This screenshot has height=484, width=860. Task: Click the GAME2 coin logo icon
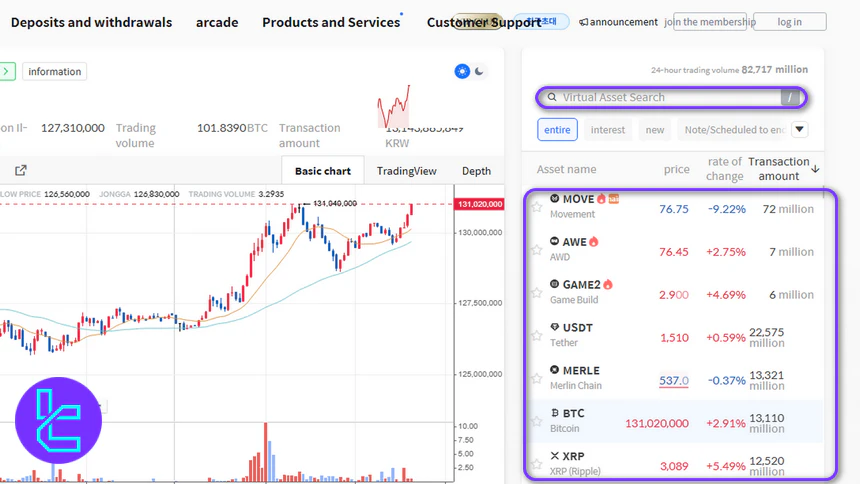click(x=555, y=284)
